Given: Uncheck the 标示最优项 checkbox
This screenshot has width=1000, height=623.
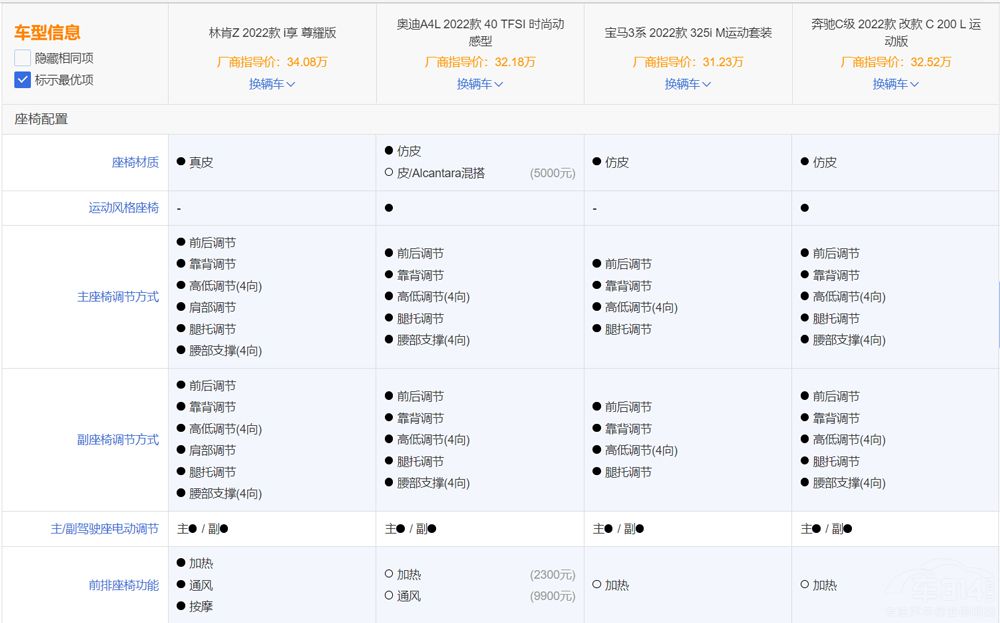Looking at the screenshot, I should [x=23, y=80].
